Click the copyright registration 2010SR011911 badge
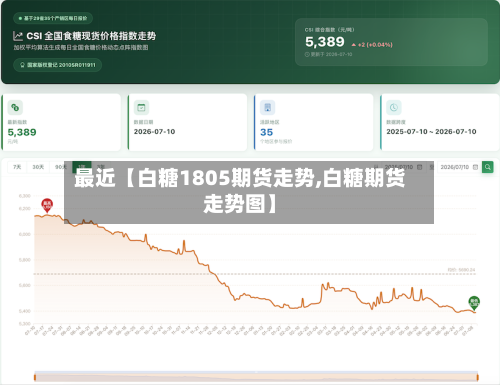Screen dimensions: 500x385 click(x=57, y=65)
